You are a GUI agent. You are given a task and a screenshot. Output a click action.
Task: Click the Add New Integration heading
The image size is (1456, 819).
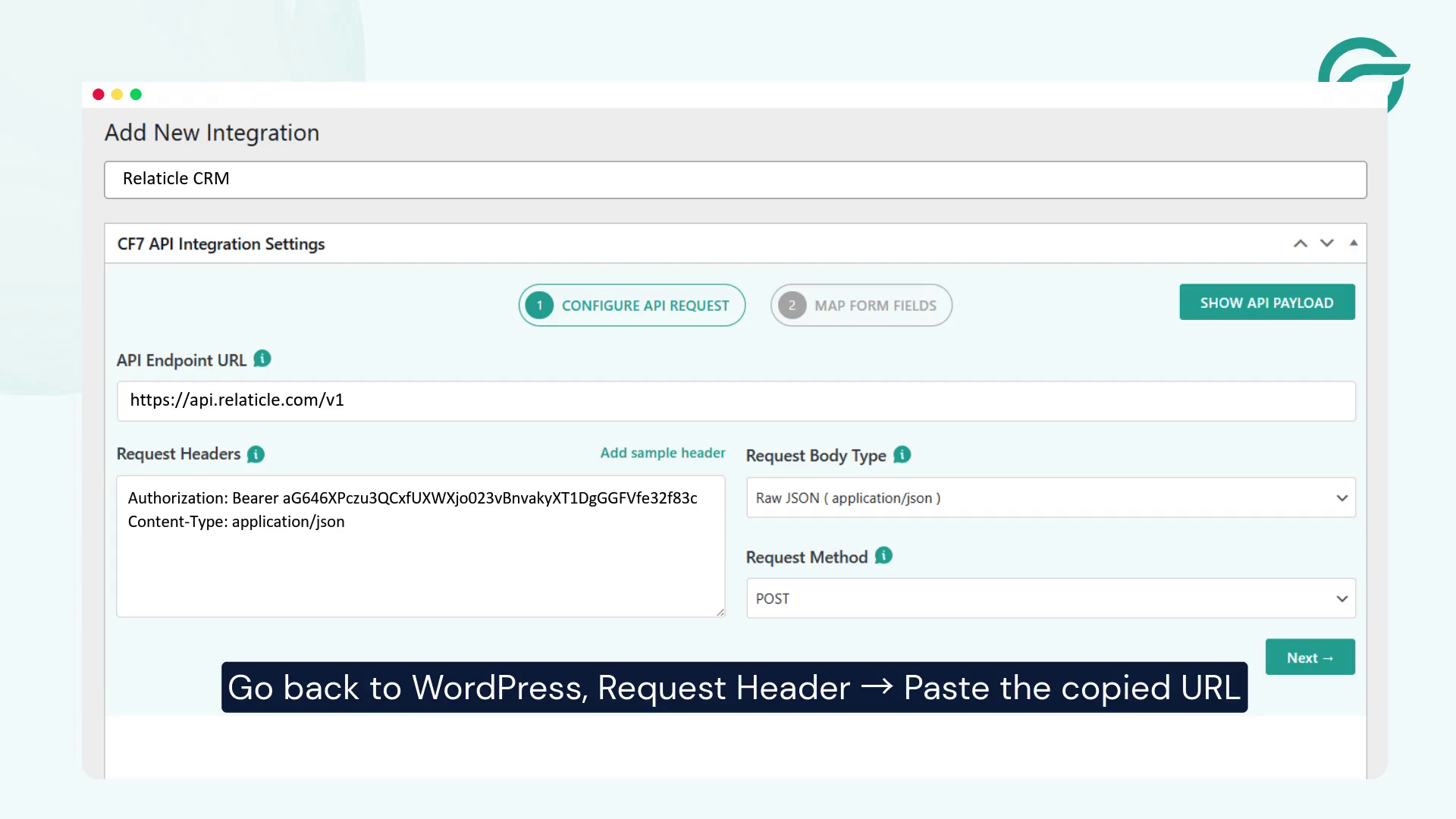(x=212, y=133)
